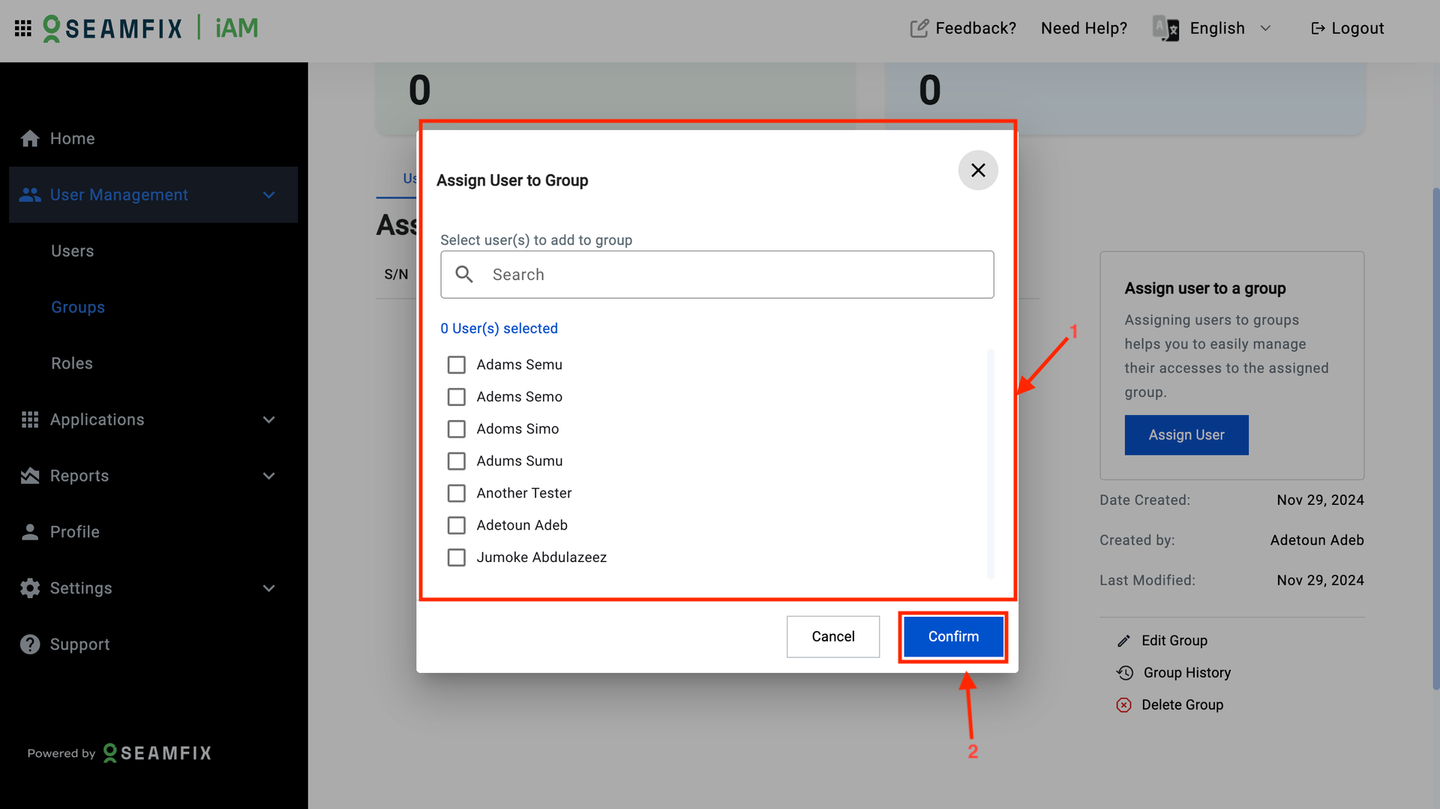Click the Edit Group link text
This screenshot has height=809, width=1440.
click(1175, 641)
